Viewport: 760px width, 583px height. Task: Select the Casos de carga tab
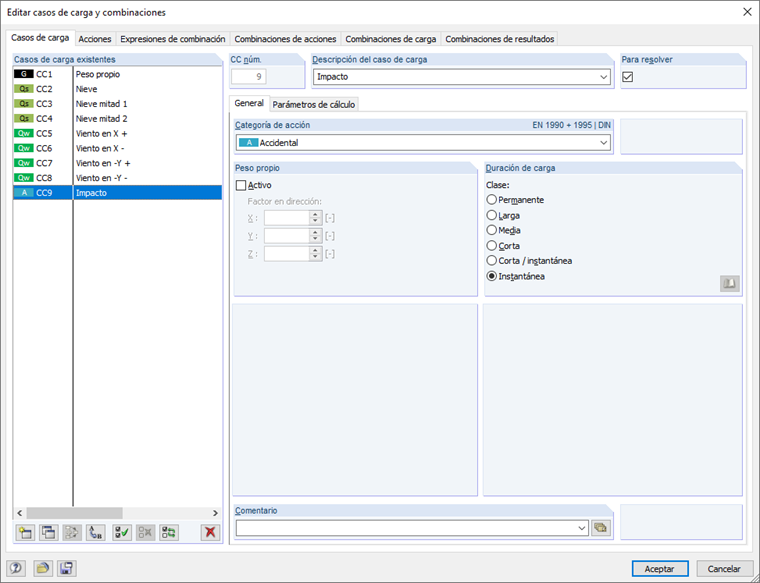click(x=40, y=38)
